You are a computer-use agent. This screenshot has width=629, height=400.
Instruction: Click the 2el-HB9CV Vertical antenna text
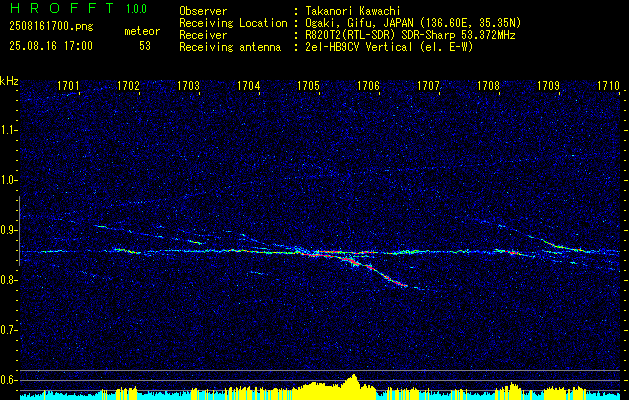coord(389,47)
